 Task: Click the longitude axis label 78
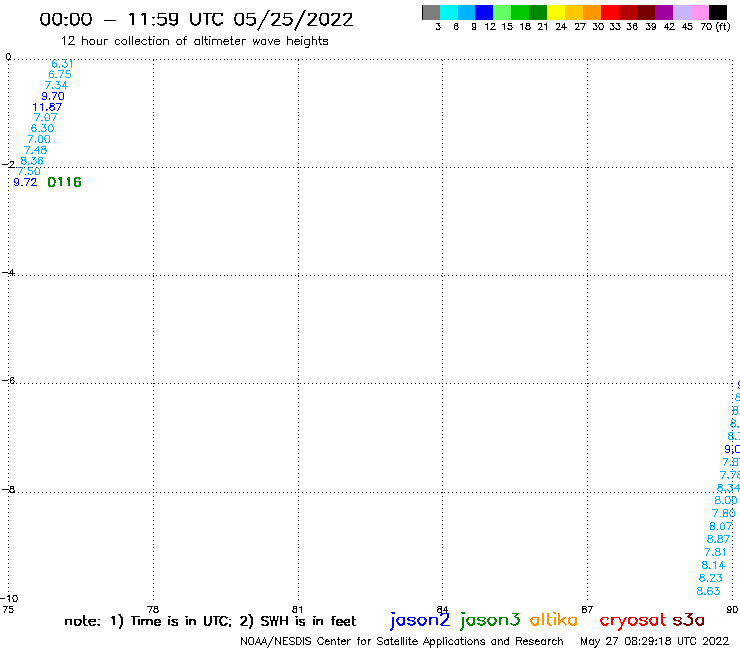[x=153, y=609]
